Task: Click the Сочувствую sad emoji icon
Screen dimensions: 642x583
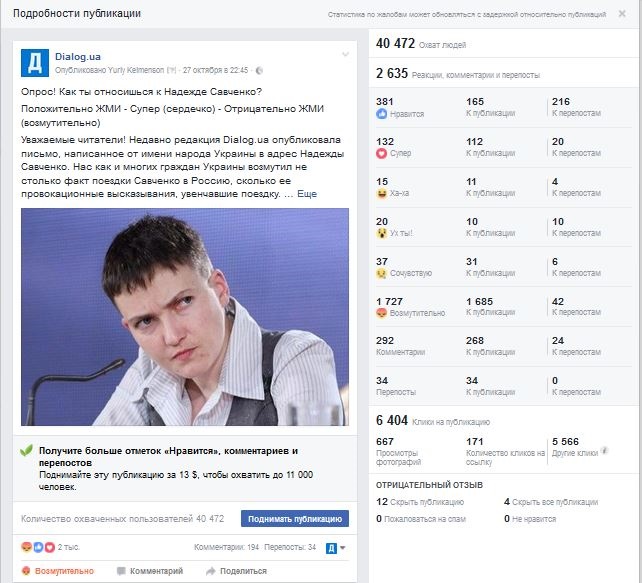Action: [381, 273]
